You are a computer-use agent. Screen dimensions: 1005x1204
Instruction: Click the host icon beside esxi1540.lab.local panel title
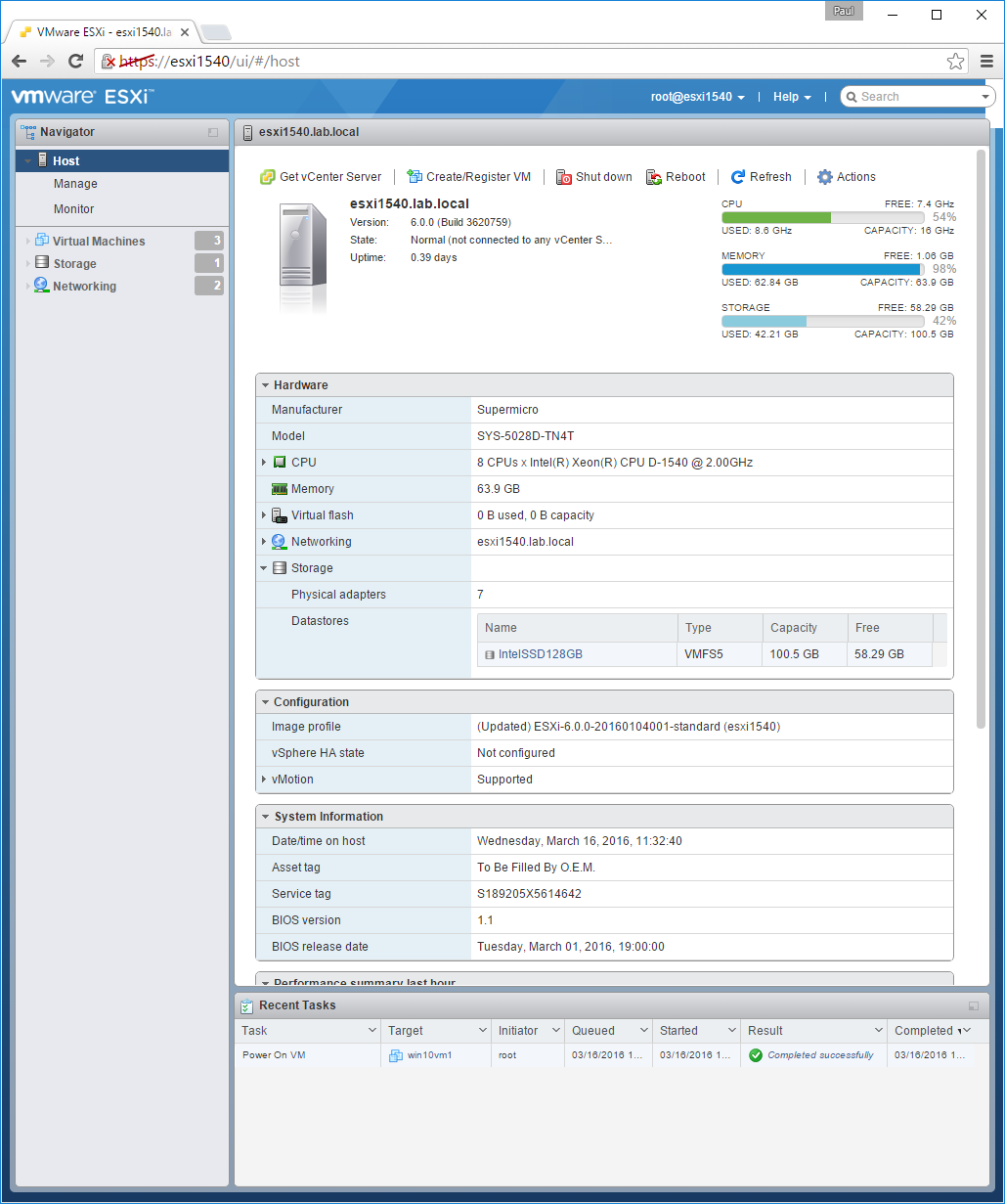tap(248, 131)
